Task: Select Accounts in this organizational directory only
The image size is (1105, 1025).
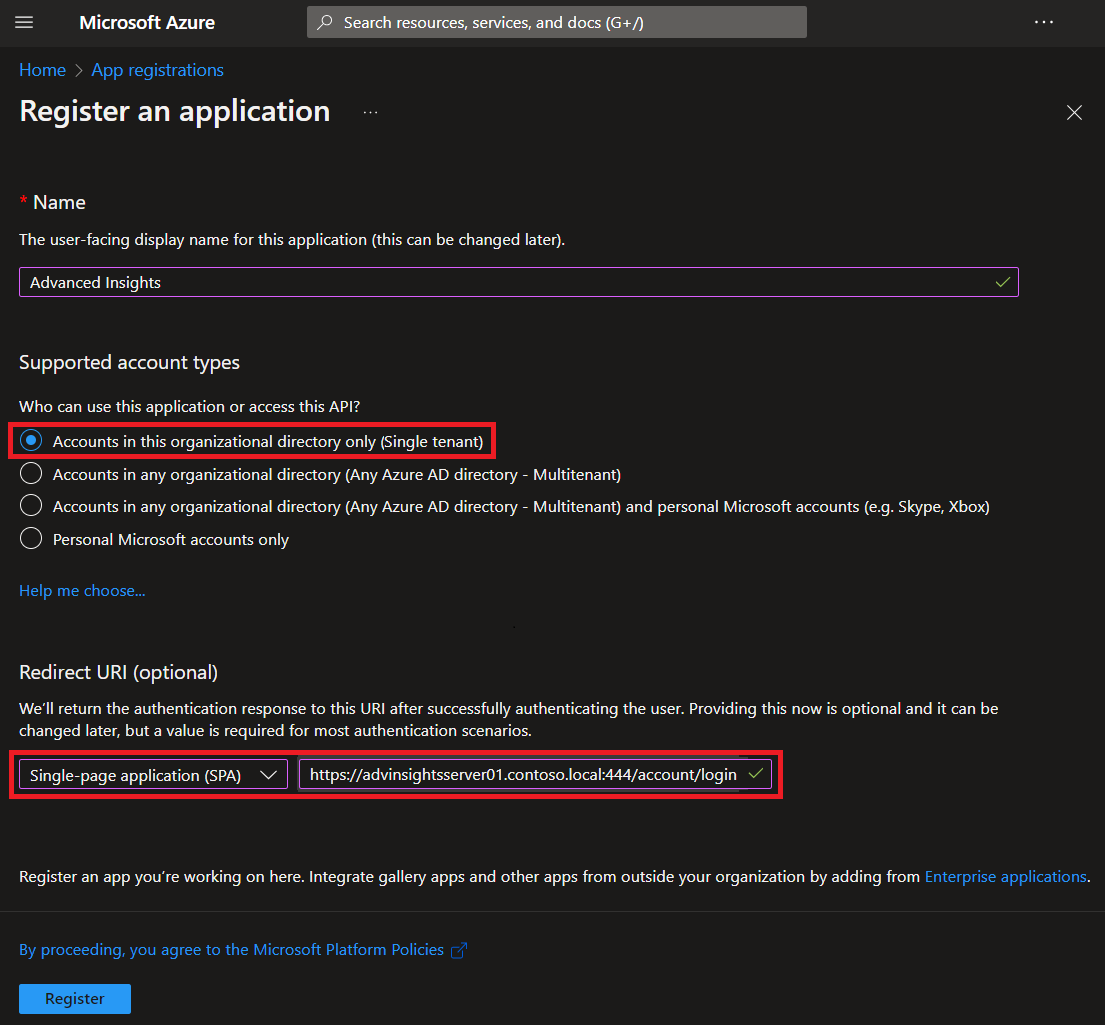Action: point(32,441)
